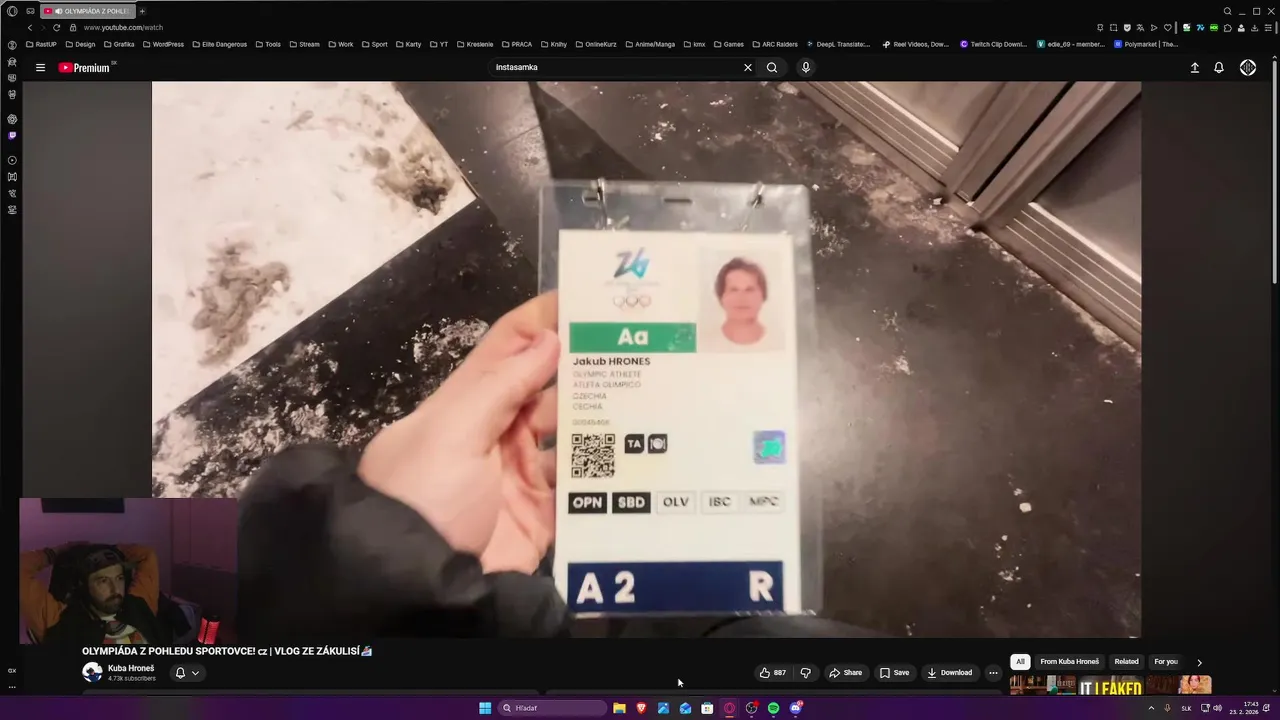Go to YouTube home via Premium logo
Viewport: 1280px width, 720px height.
click(x=84, y=68)
